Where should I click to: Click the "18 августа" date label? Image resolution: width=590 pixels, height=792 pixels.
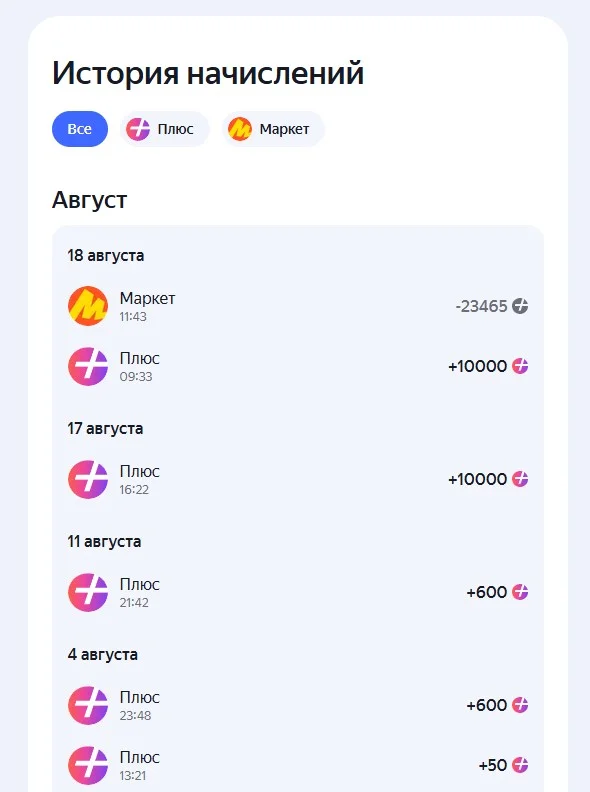coord(106,256)
